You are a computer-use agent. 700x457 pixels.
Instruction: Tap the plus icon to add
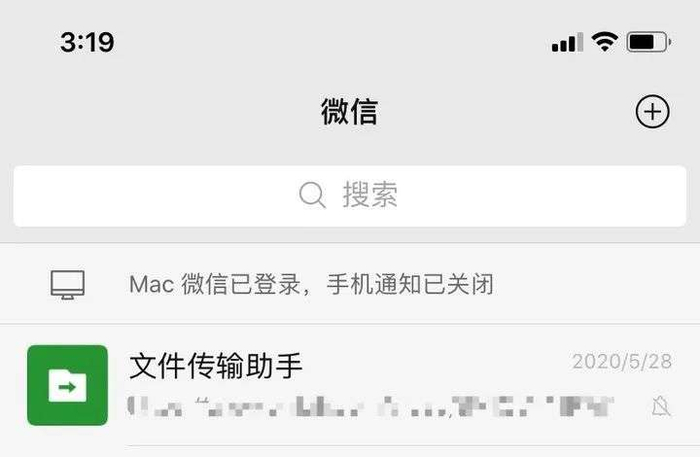click(652, 111)
